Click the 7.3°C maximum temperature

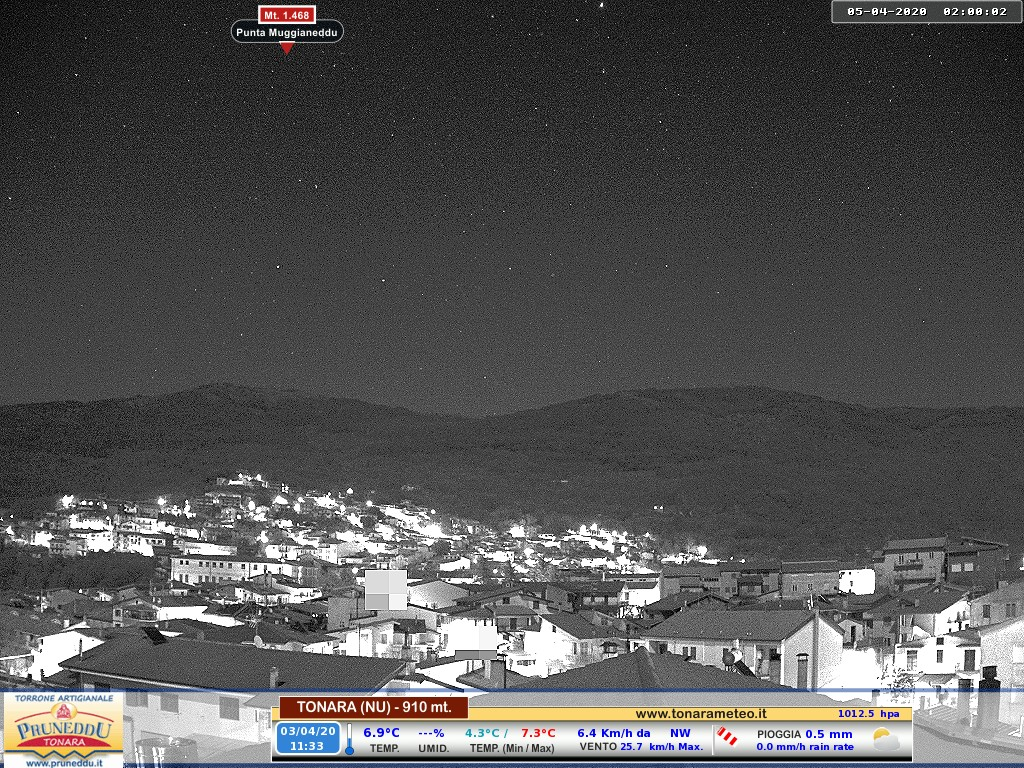coord(538,733)
